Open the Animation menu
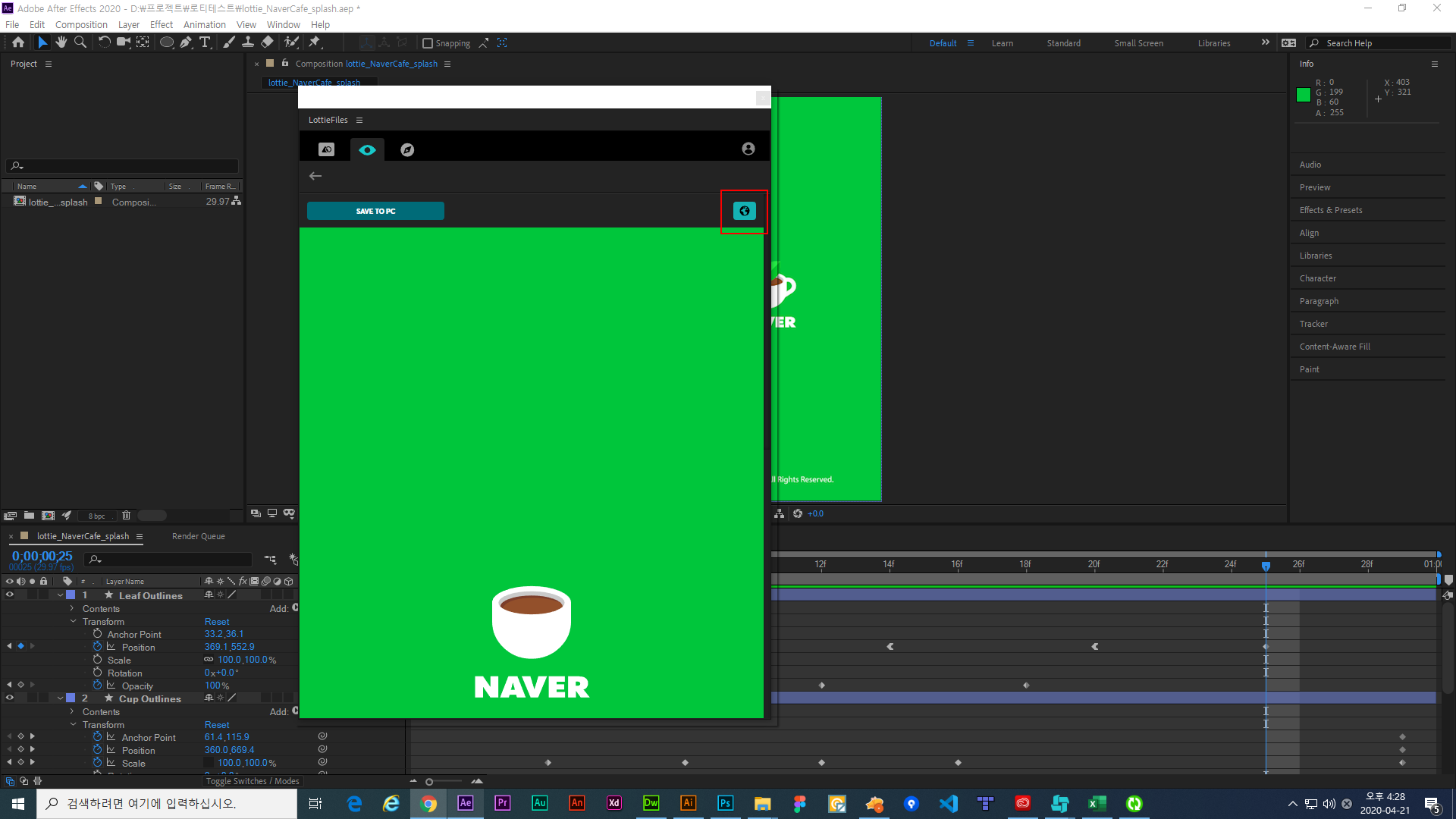 (204, 24)
